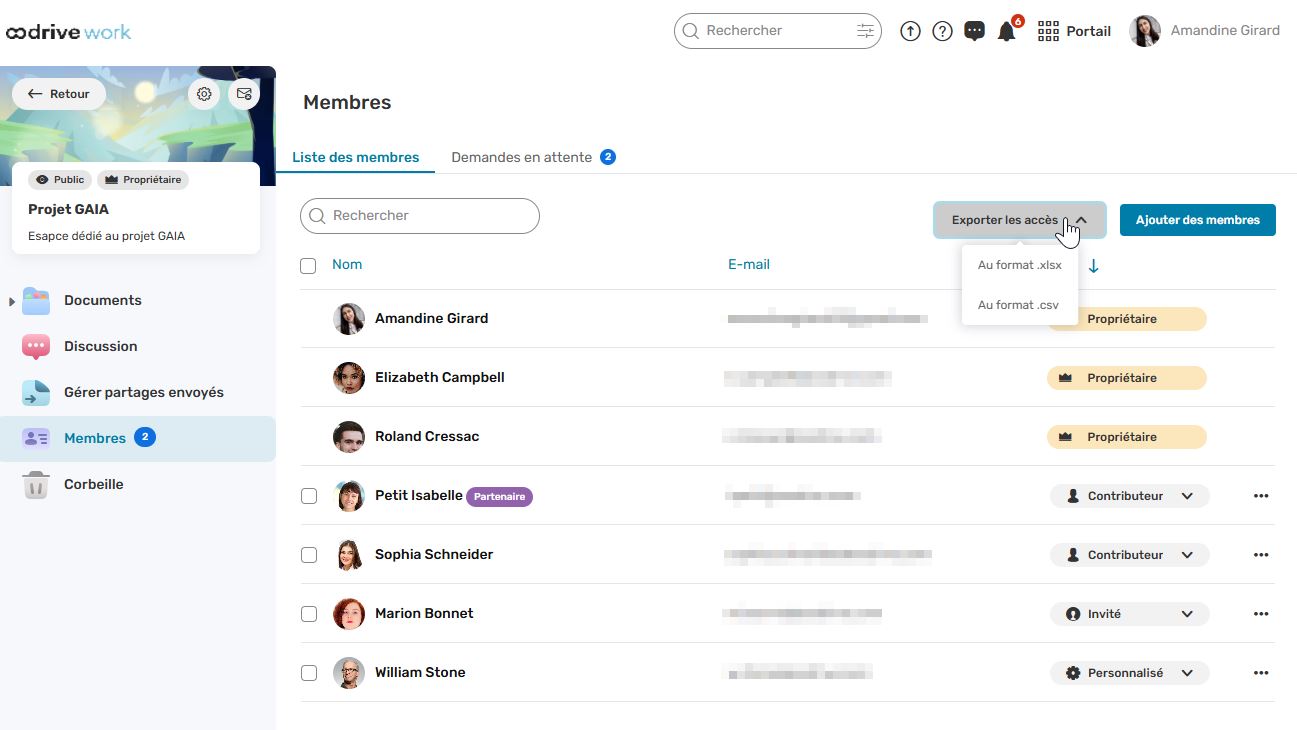Open the chat messages icon
1297x730 pixels.
[x=974, y=31]
